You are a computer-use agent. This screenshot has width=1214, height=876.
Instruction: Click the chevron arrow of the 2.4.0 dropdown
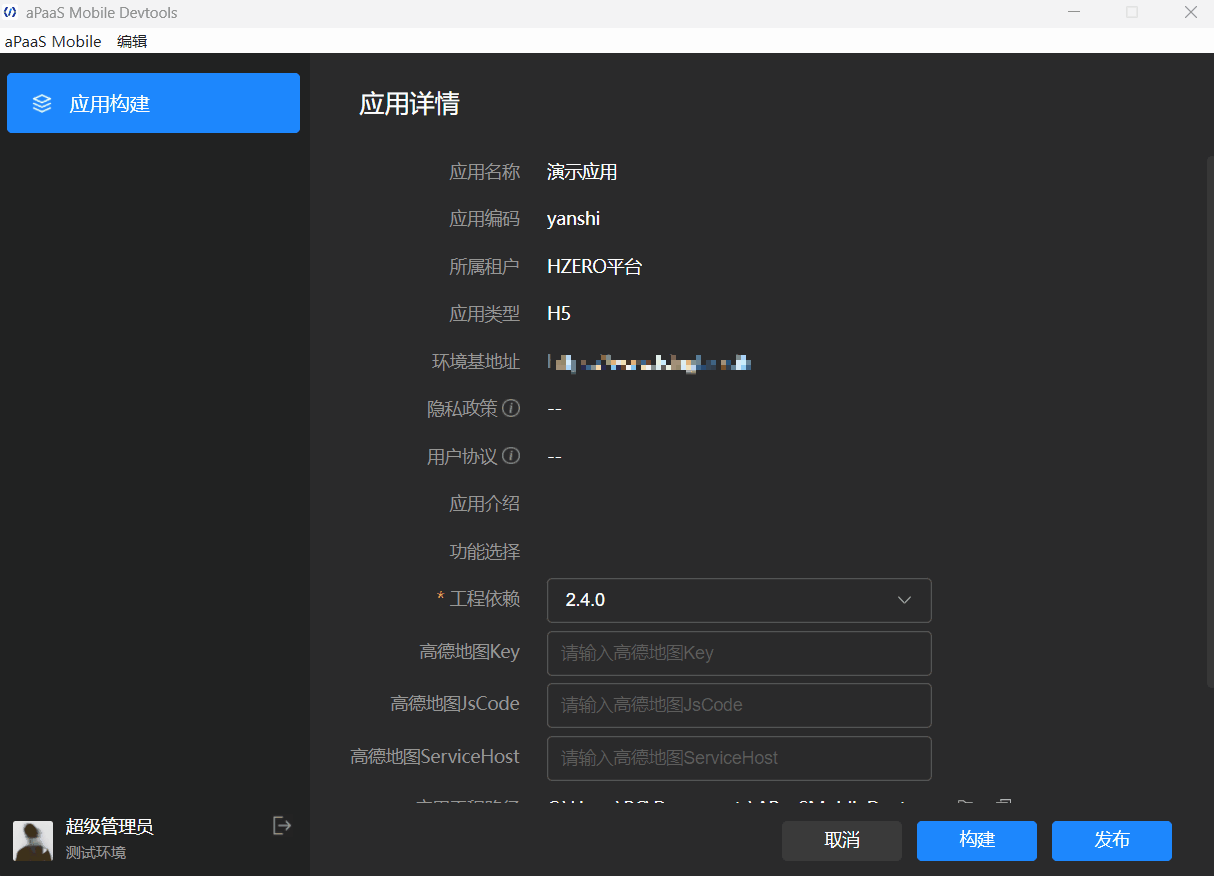click(904, 600)
